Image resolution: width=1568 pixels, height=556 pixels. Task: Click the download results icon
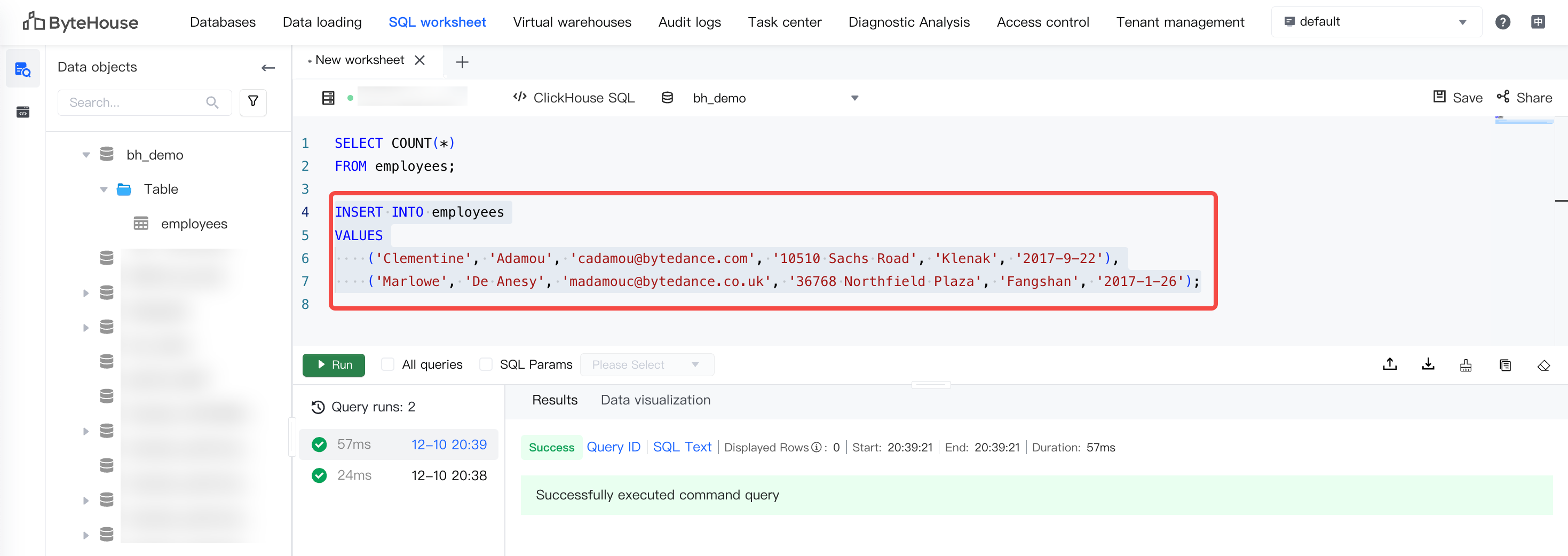coord(1428,364)
